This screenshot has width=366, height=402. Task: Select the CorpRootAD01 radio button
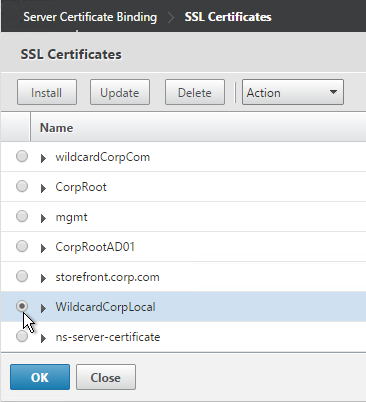pyautogui.click(x=22, y=246)
